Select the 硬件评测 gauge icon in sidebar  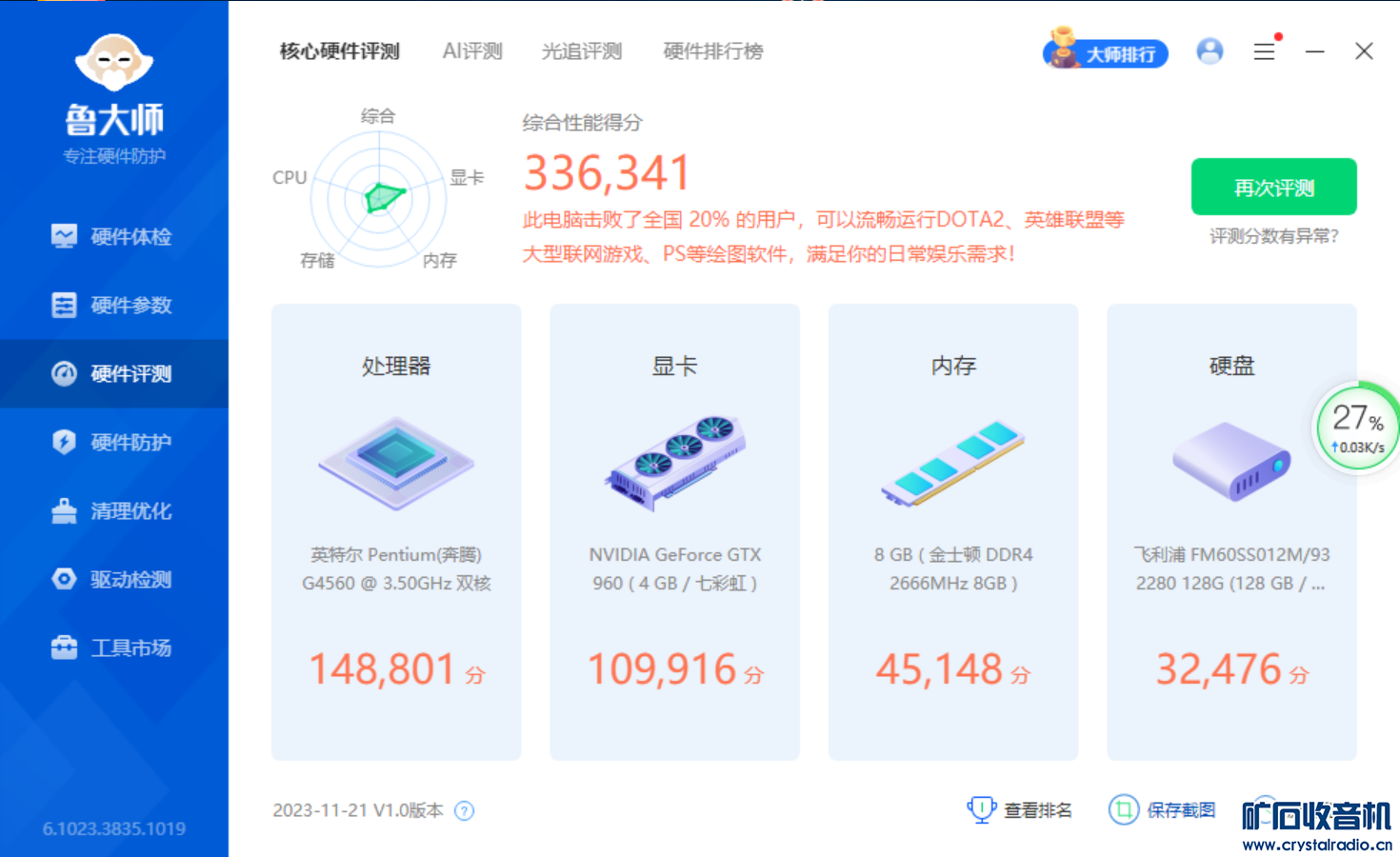coord(64,373)
